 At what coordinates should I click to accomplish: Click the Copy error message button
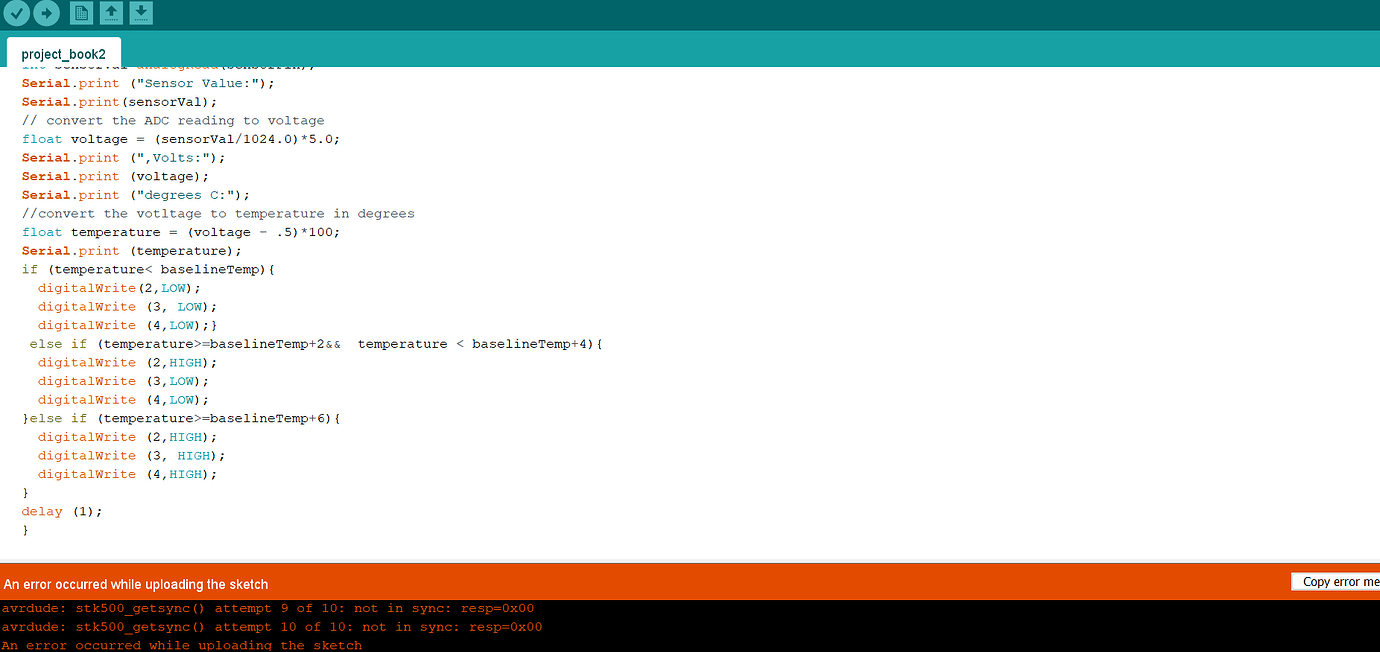coord(1335,581)
